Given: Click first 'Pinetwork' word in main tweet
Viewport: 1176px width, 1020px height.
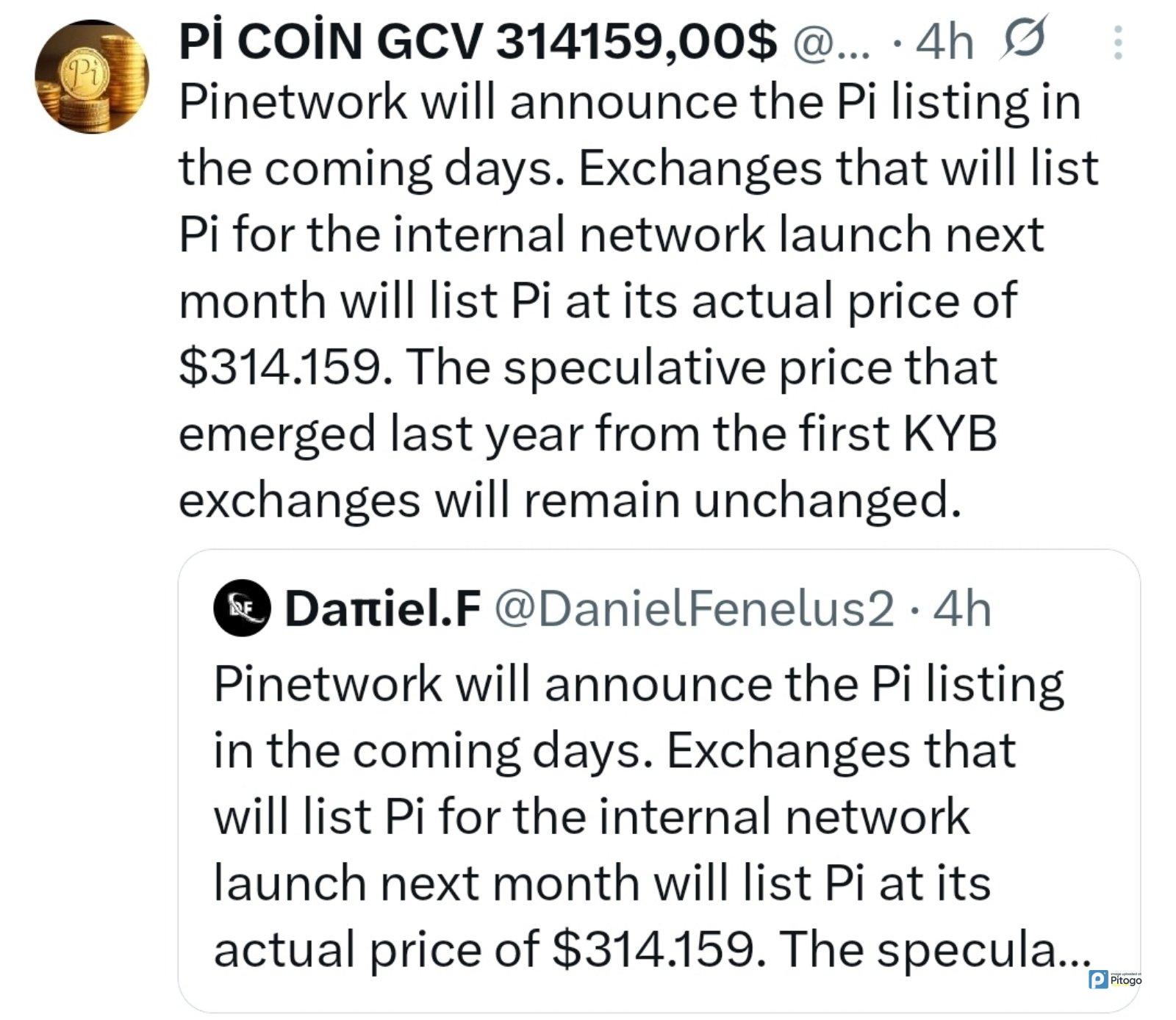Looking at the screenshot, I should pos(293,101).
